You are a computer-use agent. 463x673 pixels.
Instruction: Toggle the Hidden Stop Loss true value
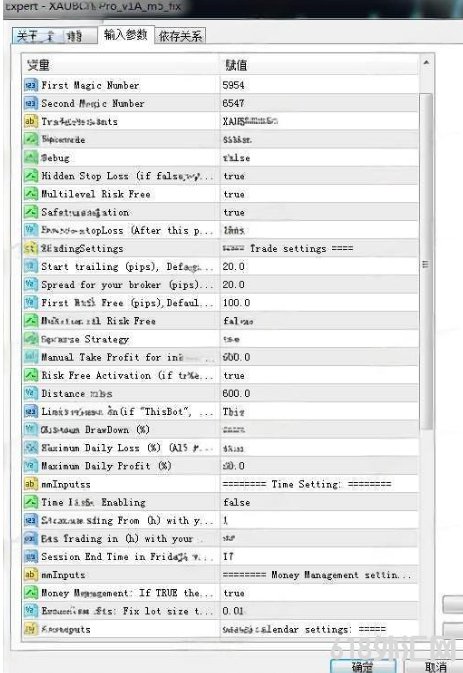pos(319,176)
